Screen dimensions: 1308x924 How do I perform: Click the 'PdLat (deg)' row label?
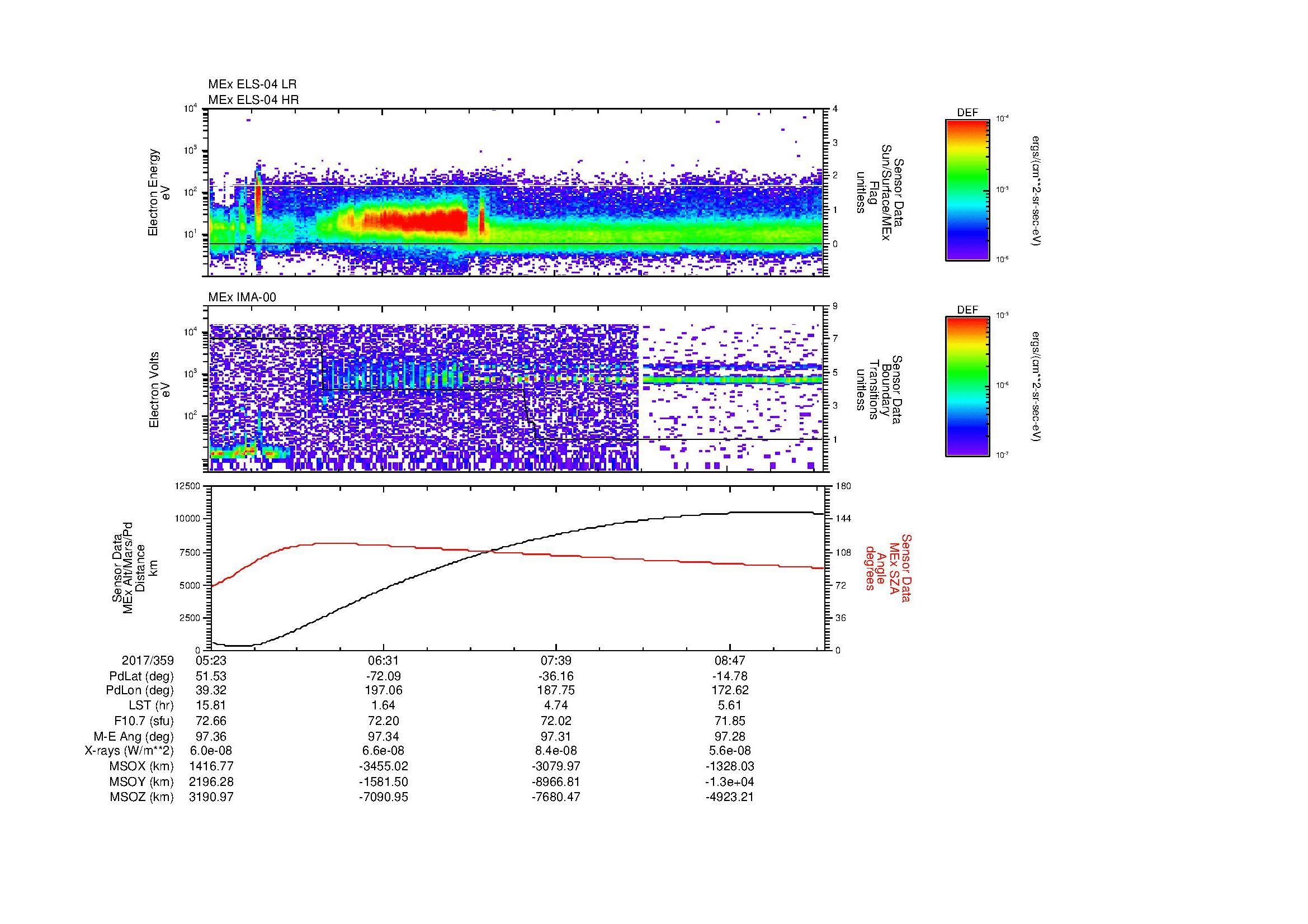pos(141,676)
